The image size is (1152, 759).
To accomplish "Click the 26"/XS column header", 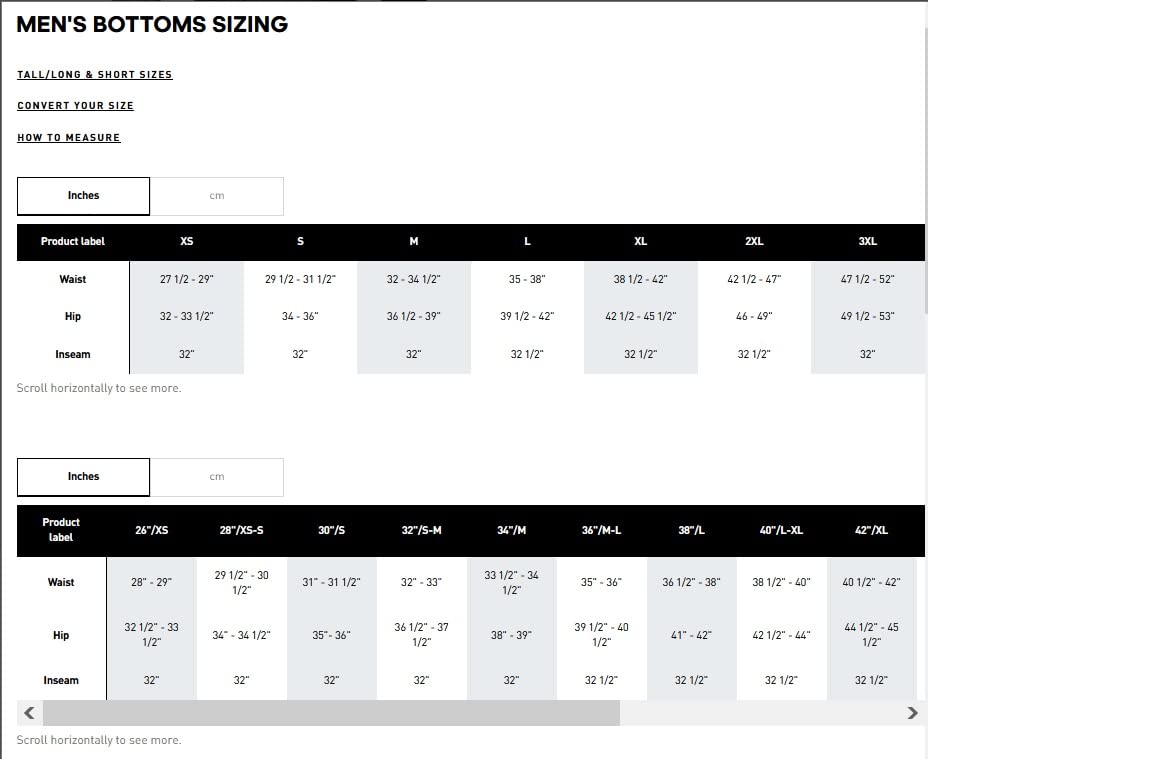I will click(x=151, y=530).
